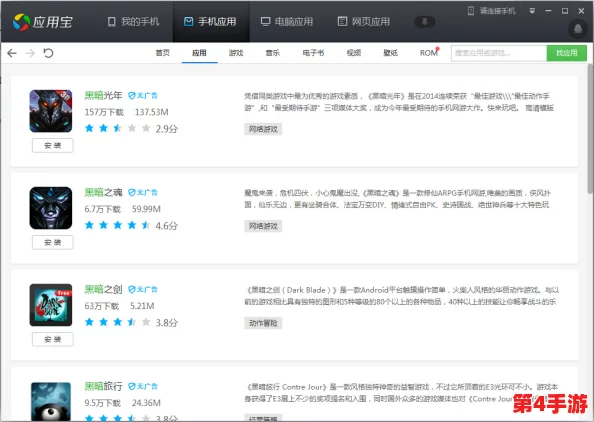Open the 网页应用 tab
This screenshot has height=422, width=594.
click(x=364, y=22)
